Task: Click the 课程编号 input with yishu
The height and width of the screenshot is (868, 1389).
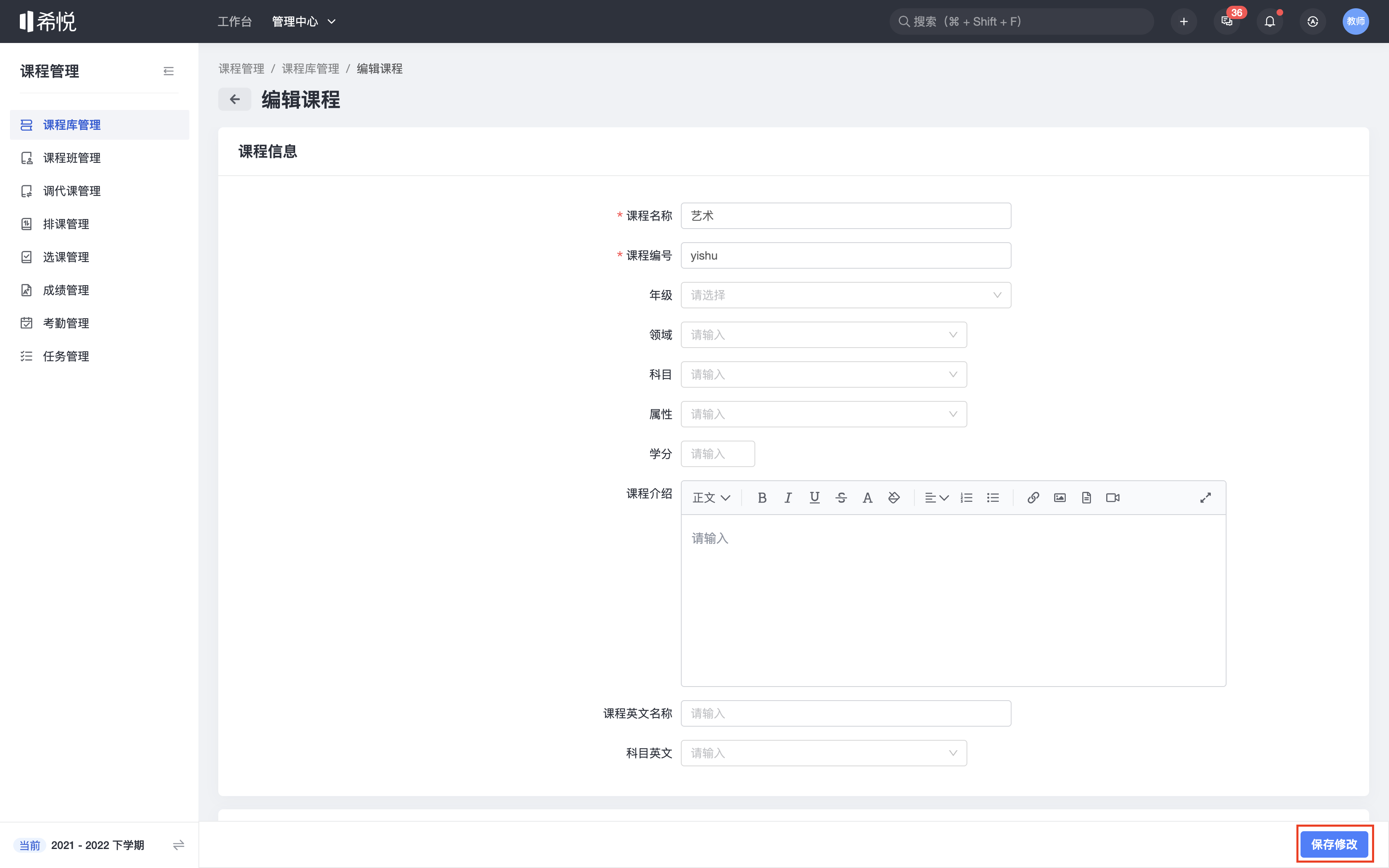Action: point(845,255)
